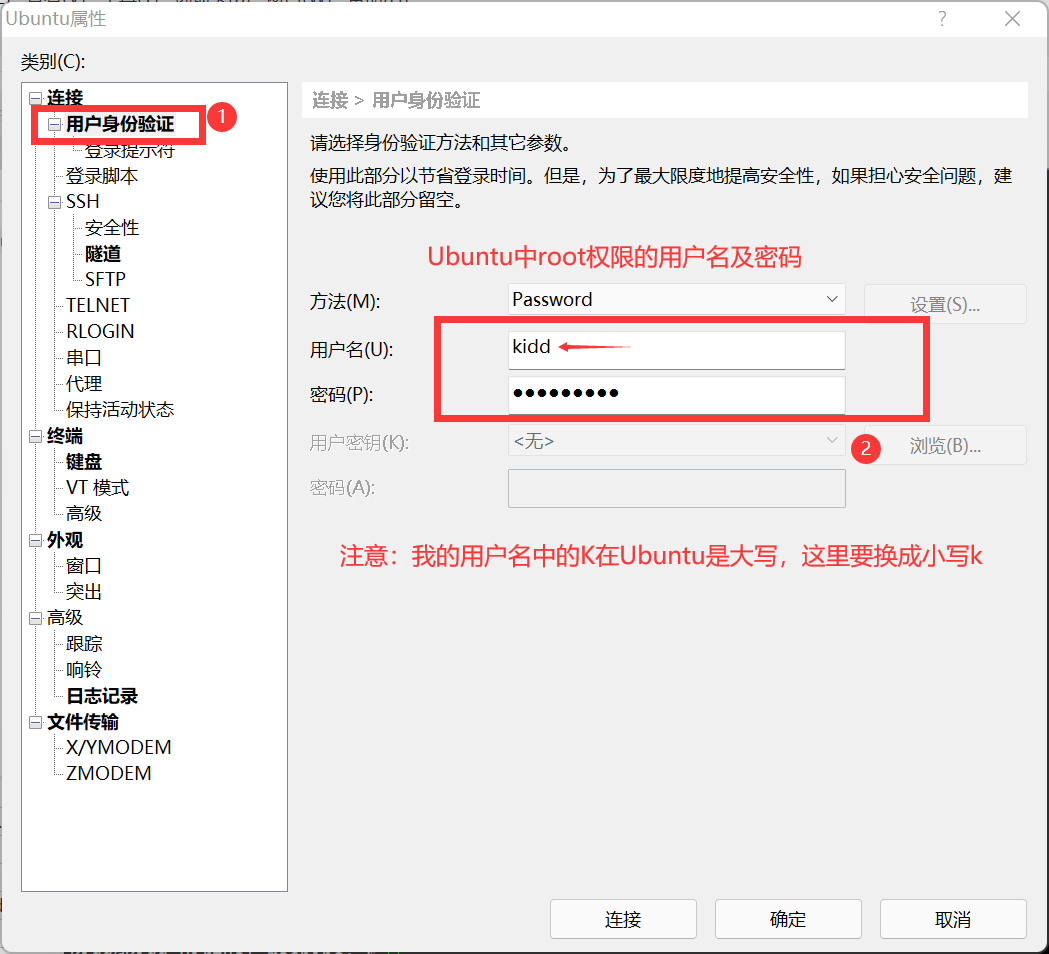Image resolution: width=1049 pixels, height=954 pixels.
Task: Select 窗口 tree item
Action: pyautogui.click(x=84, y=566)
